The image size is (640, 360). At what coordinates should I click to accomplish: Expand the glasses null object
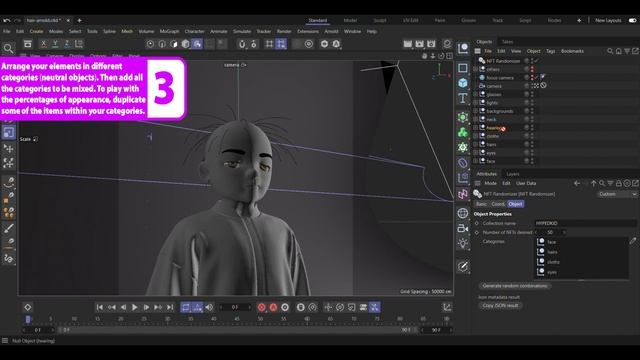[476, 94]
